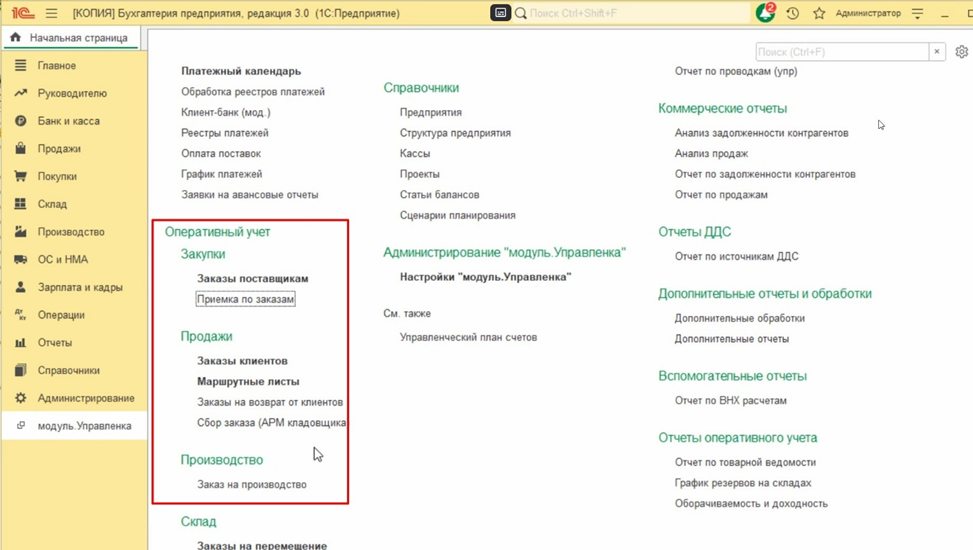Screen dimensions: 973x550
Task: Open Отчет по источникам ДДС
Action: click(737, 256)
